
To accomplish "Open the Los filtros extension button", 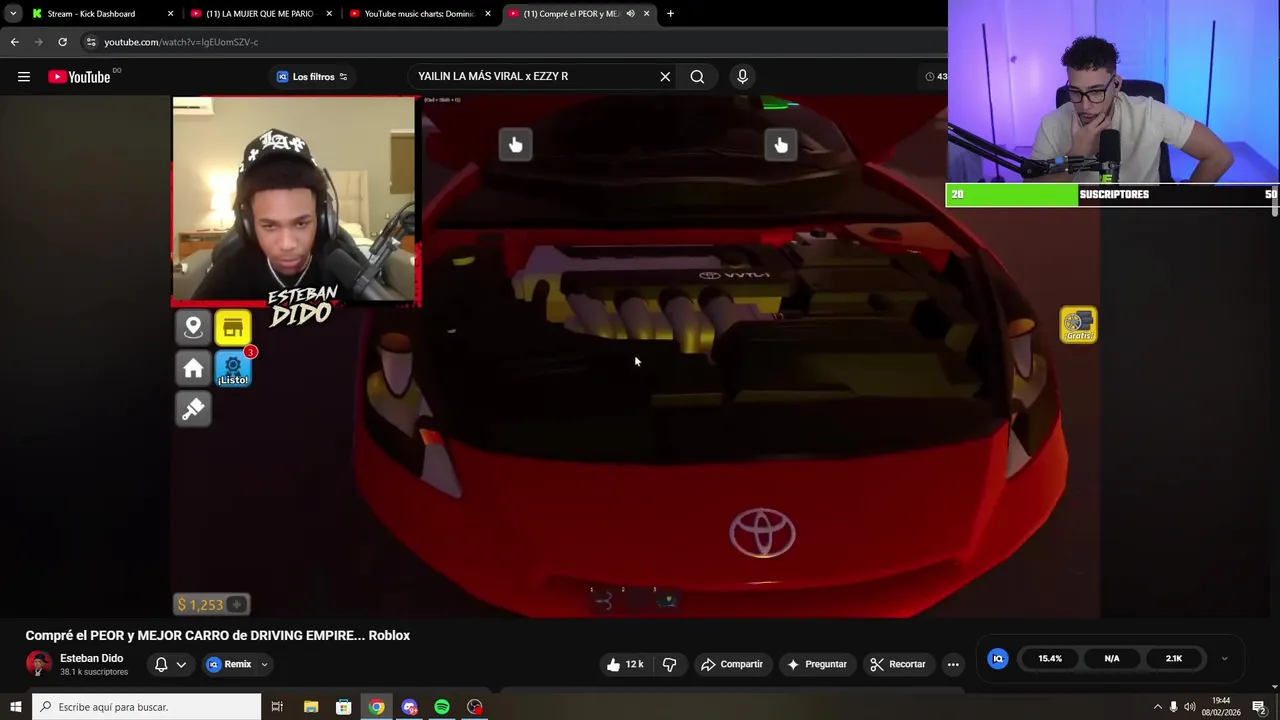I will click(312, 77).
